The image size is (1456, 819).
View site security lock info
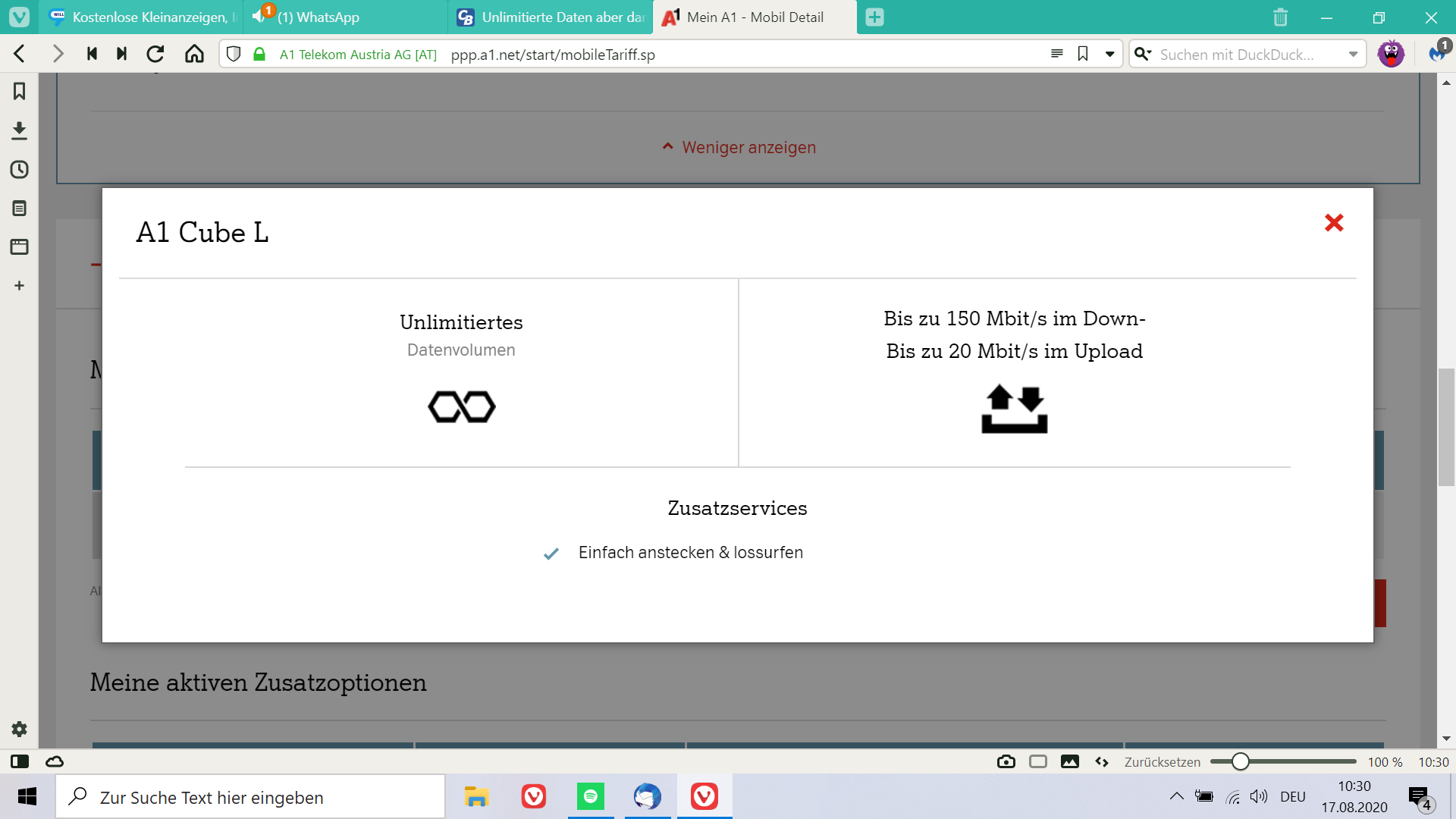259,54
